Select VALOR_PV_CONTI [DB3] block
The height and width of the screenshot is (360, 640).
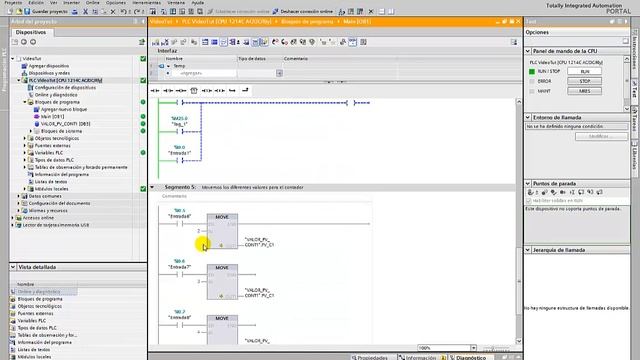click(x=65, y=124)
